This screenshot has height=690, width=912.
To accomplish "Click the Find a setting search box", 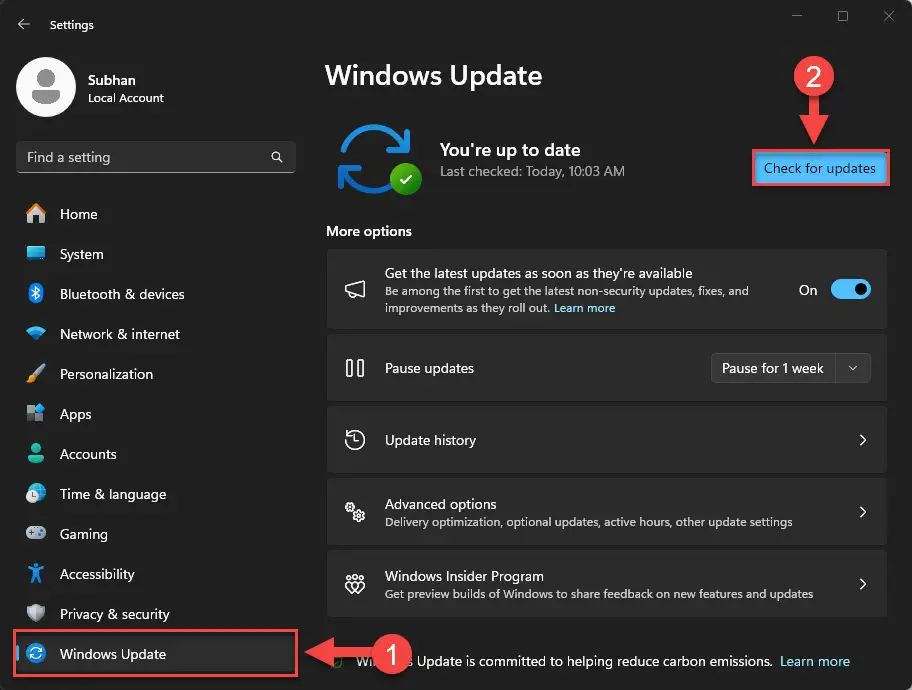I will coord(156,157).
